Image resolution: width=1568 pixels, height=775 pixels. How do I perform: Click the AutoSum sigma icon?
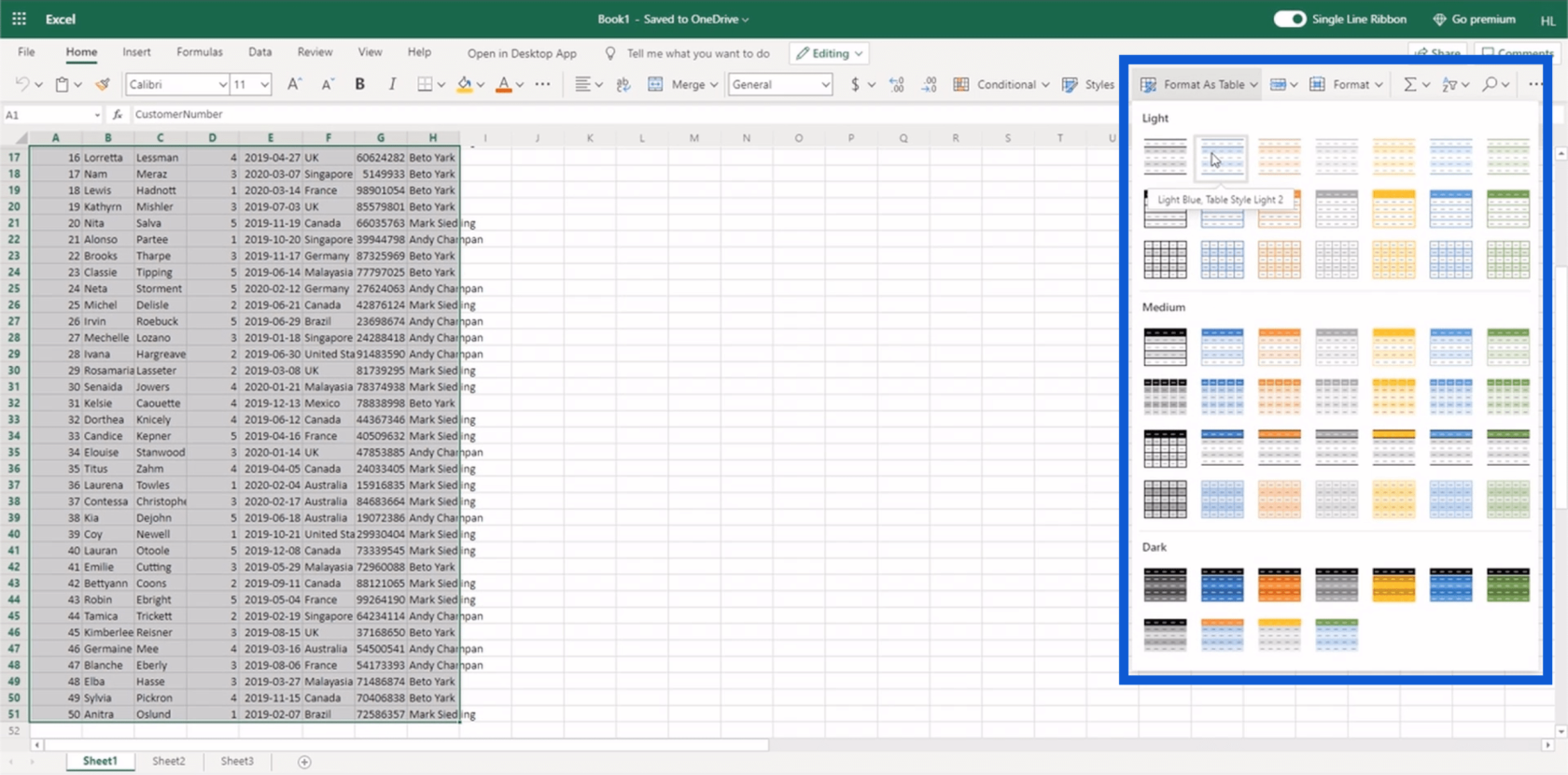[x=1409, y=84]
